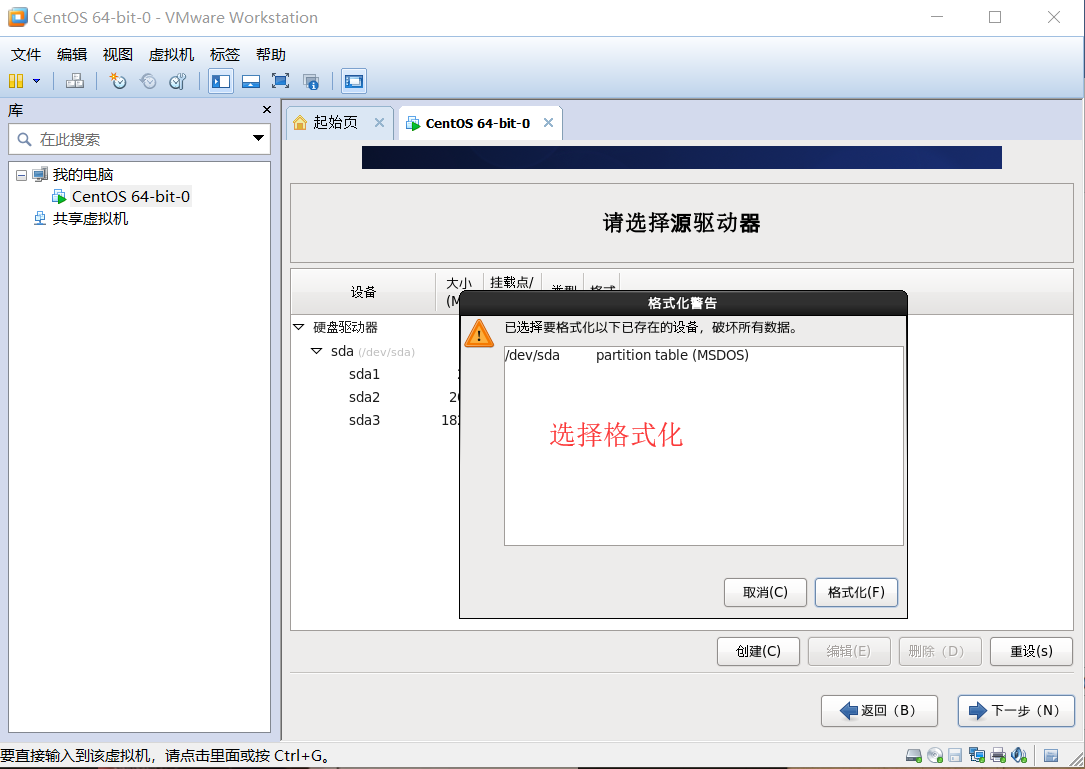The height and width of the screenshot is (769, 1085).
Task: Click the 删除(D) button
Action: tap(940, 651)
